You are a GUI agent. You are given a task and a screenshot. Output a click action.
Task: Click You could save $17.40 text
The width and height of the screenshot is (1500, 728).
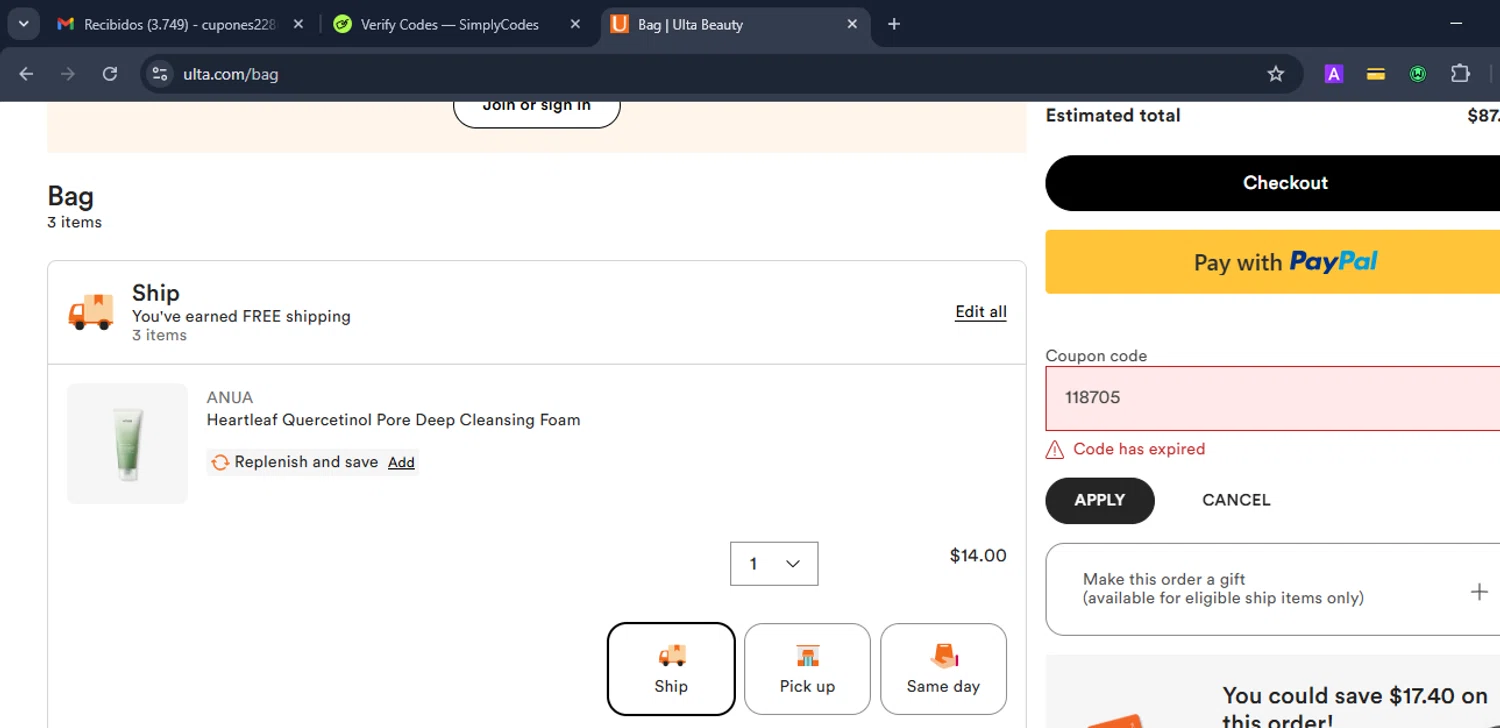(1355, 707)
